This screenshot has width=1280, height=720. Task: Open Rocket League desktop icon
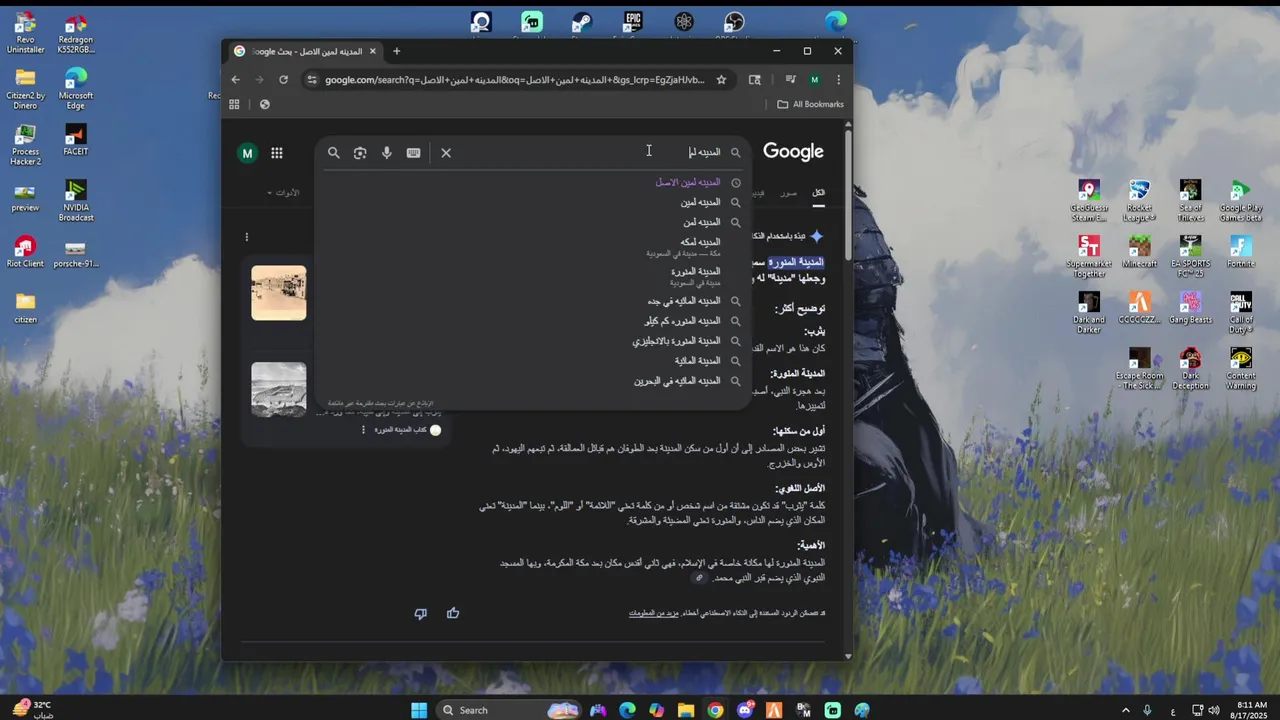tap(1139, 200)
